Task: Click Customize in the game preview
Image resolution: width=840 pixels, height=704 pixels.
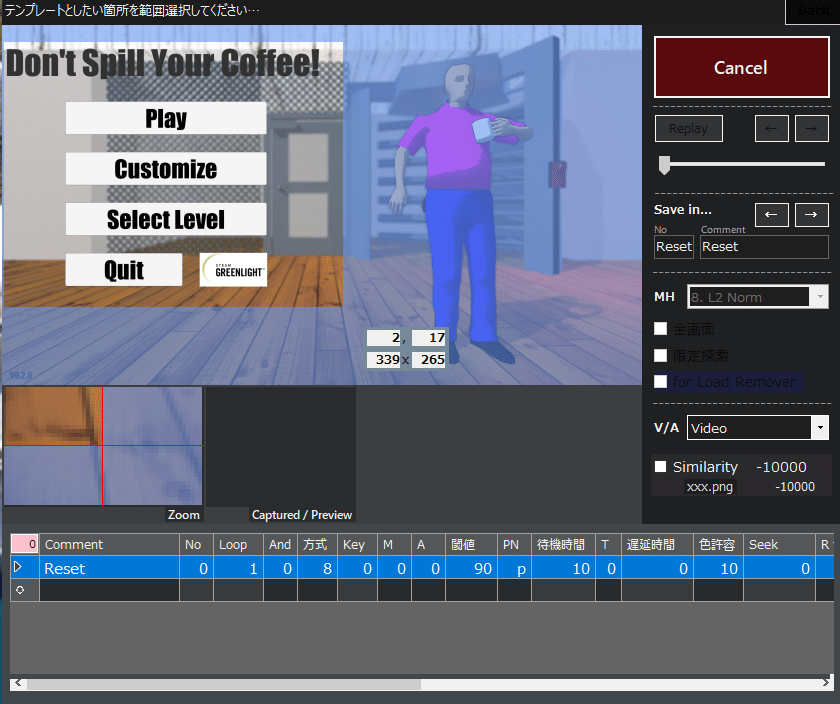Action: [x=166, y=169]
